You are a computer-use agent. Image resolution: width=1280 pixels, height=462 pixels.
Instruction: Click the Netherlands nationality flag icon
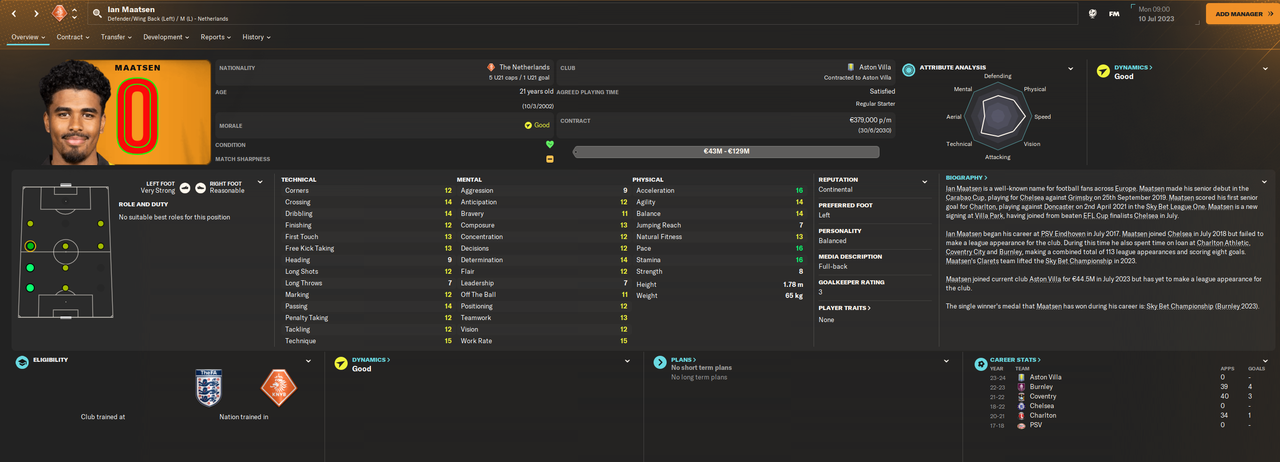(491, 67)
